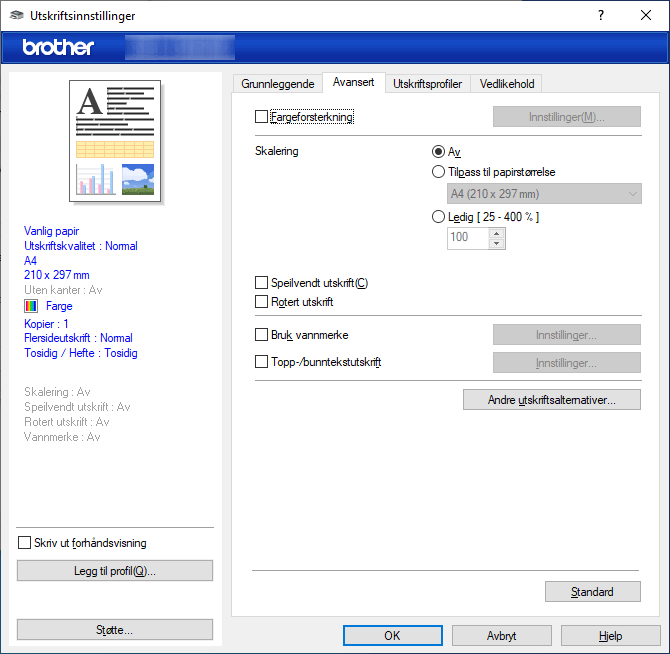Switch to the Grunnleggende tab
Viewport: 670px width, 654px height.
tap(277, 84)
